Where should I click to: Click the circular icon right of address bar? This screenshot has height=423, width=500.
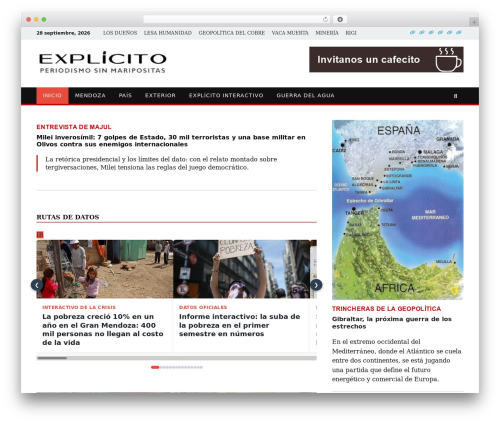pyautogui.click(x=340, y=20)
